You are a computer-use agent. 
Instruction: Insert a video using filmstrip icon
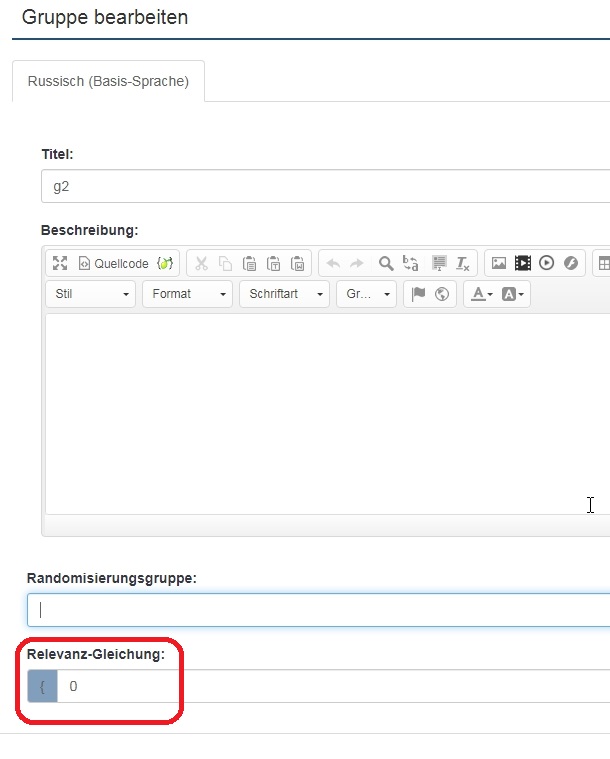pos(522,264)
